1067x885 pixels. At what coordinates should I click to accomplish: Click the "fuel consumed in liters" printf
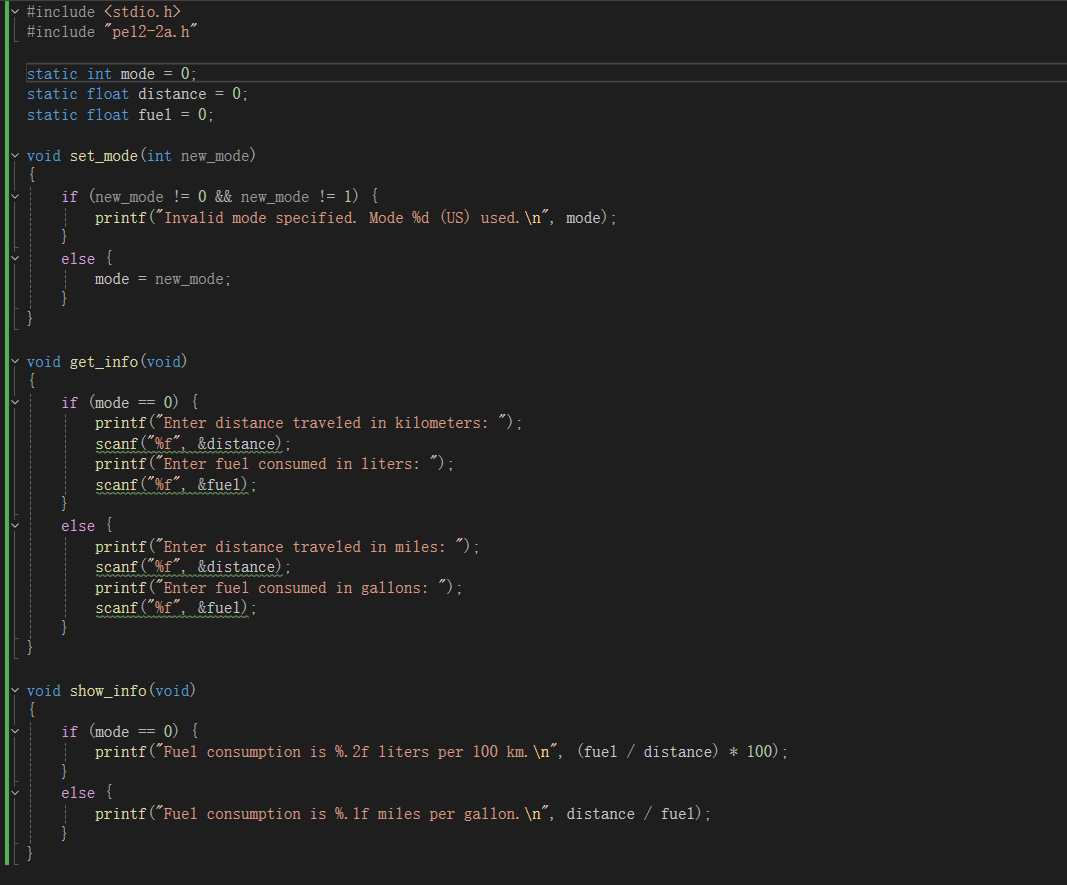[274, 464]
